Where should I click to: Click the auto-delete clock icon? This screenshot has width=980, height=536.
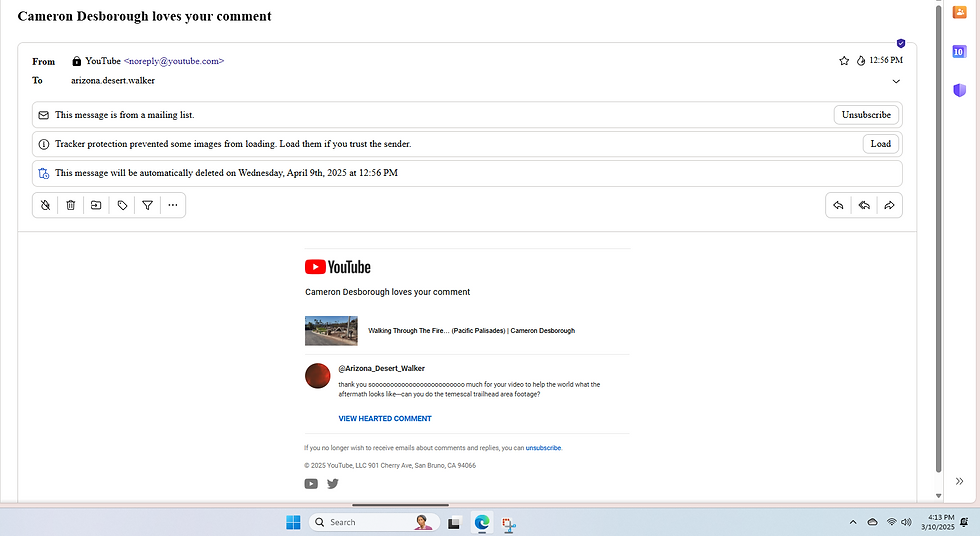pyautogui.click(x=44, y=173)
